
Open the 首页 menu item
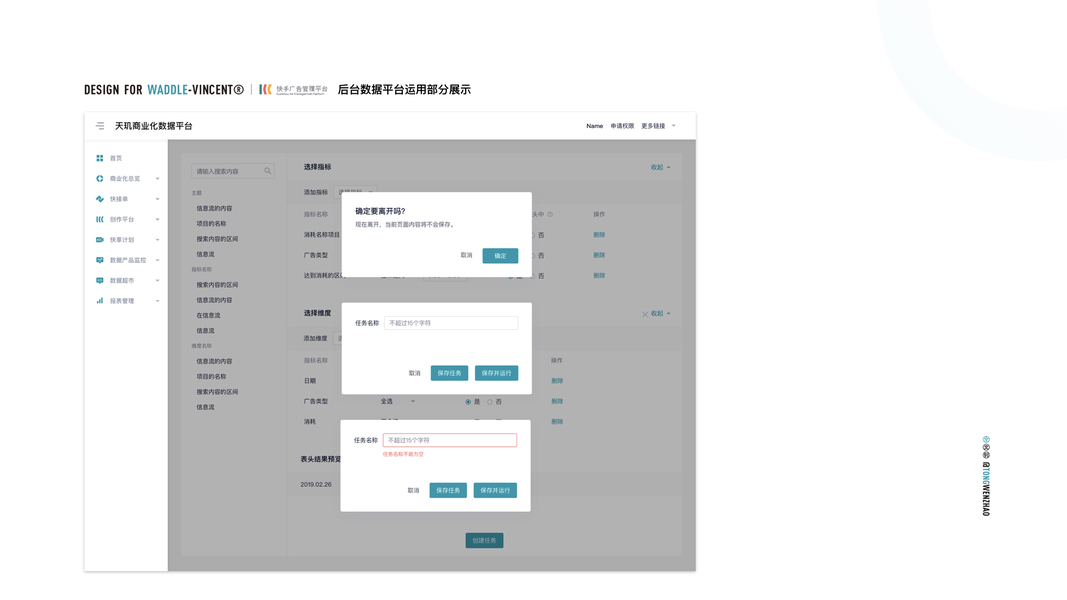coord(116,158)
